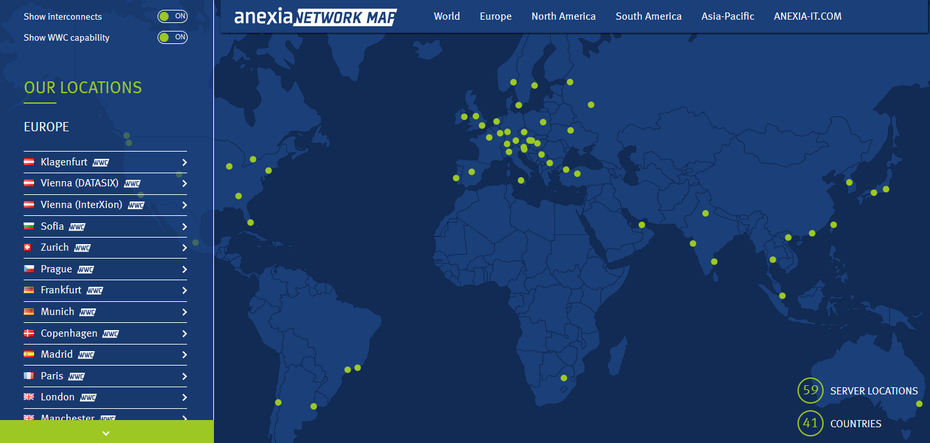This screenshot has width=930, height=443.
Task: Expand the London location chevron
Action: coord(184,397)
